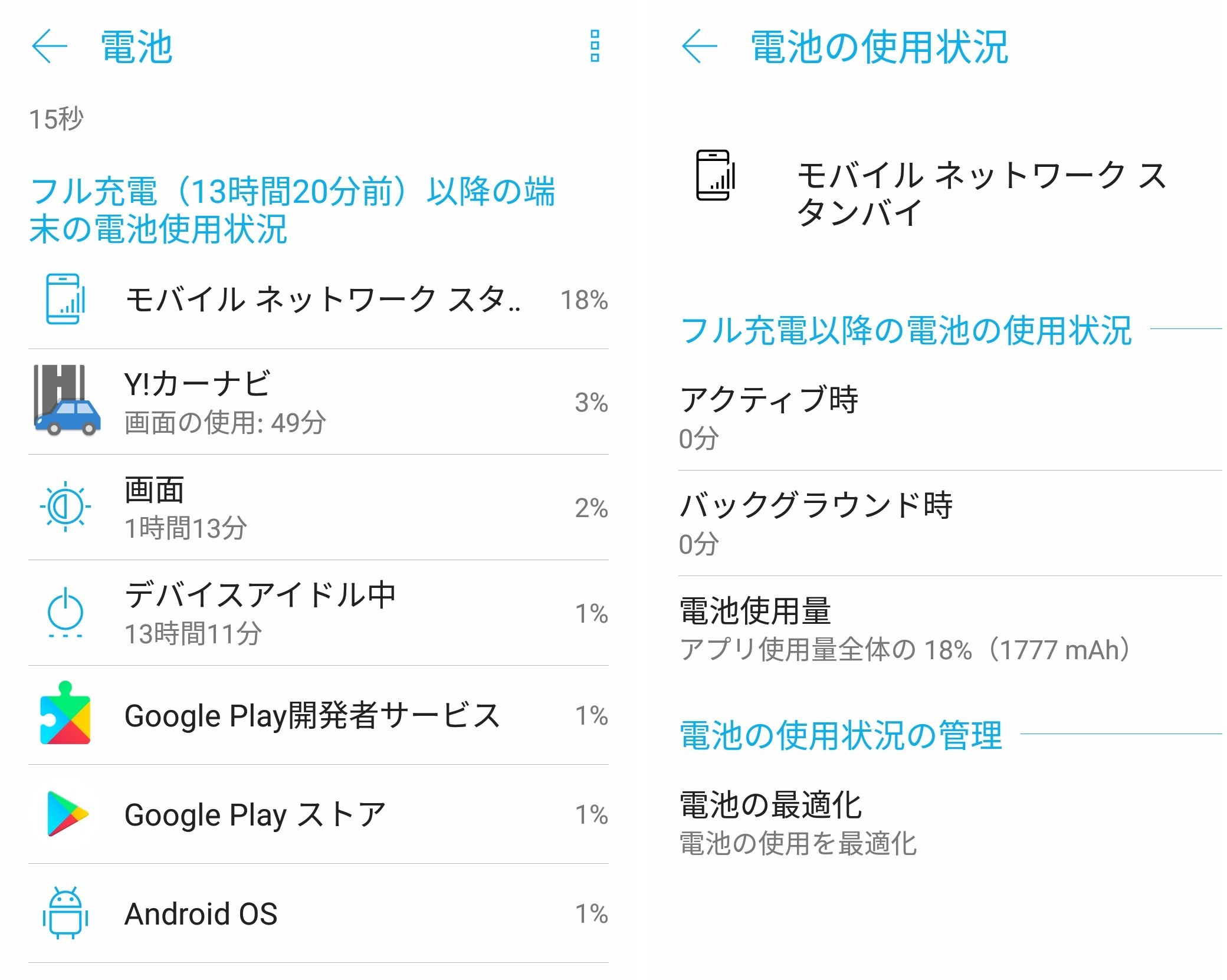The width and height of the screenshot is (1227, 980).
Task: Tap back arrow on 電池 screen
Action: tap(50, 47)
